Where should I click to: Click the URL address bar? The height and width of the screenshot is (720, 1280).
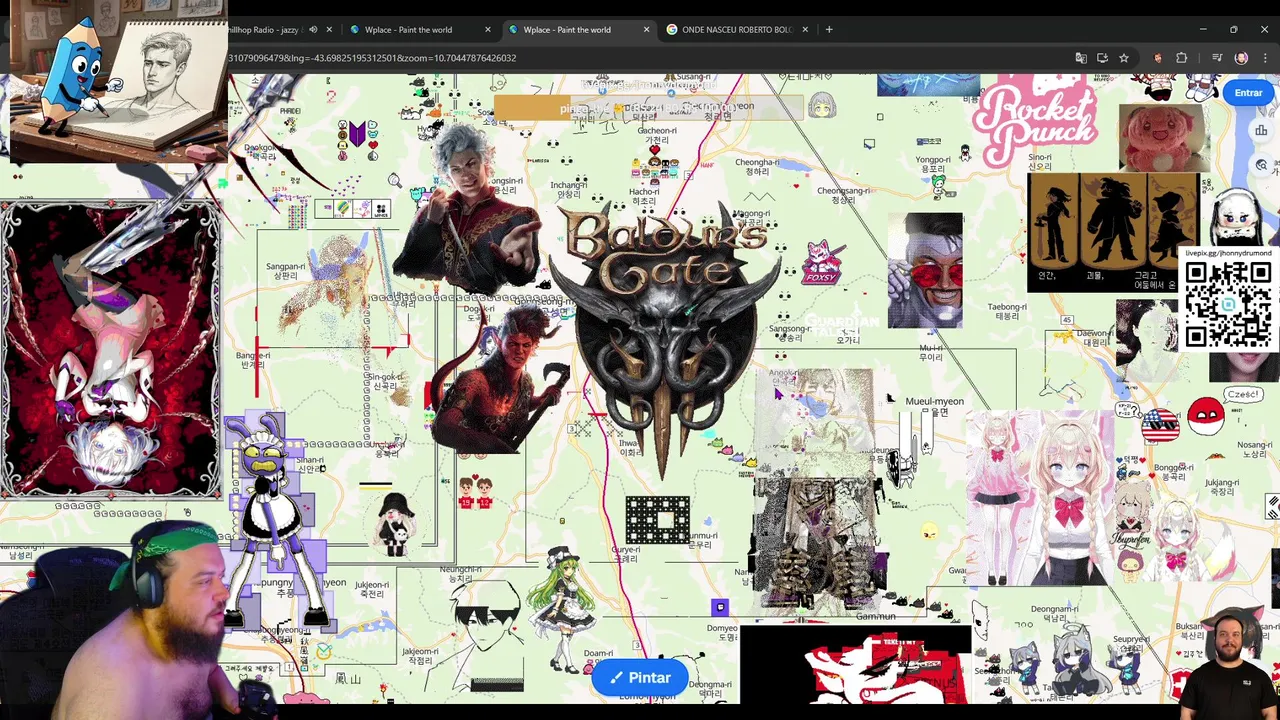[640, 58]
